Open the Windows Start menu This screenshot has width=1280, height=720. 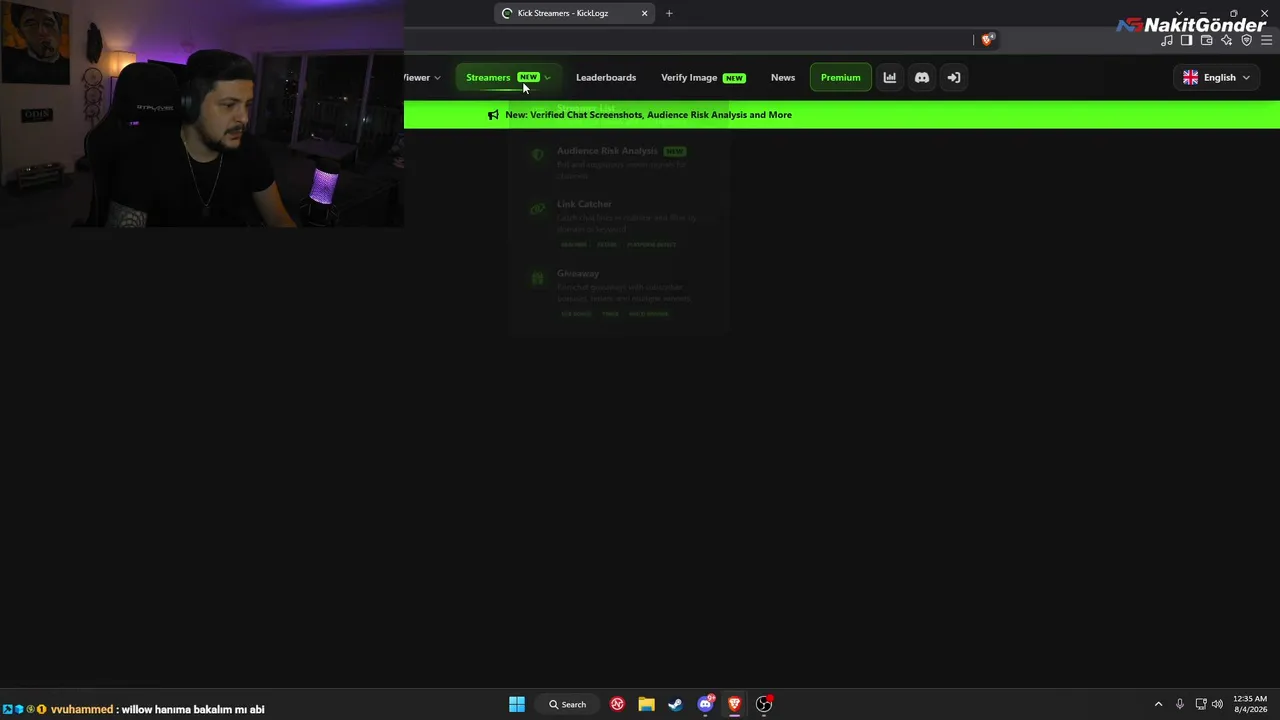click(x=517, y=704)
